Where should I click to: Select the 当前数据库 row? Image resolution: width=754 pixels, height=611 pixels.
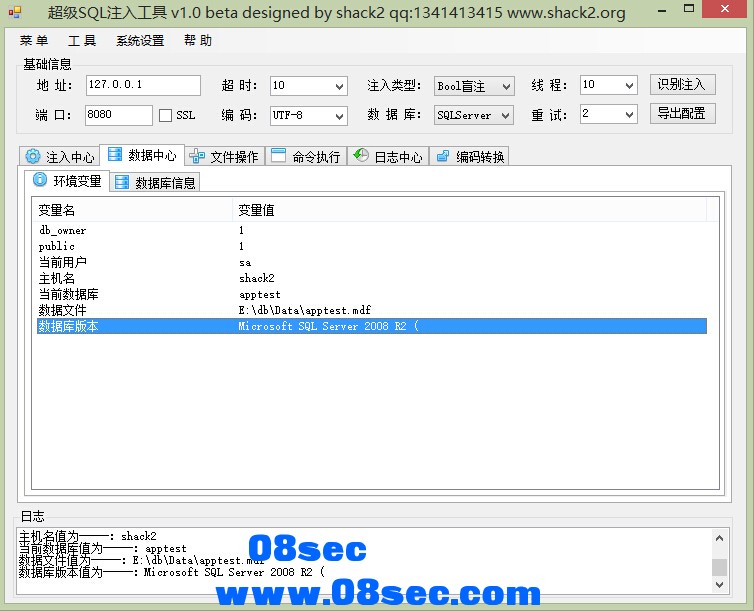[x=372, y=294]
